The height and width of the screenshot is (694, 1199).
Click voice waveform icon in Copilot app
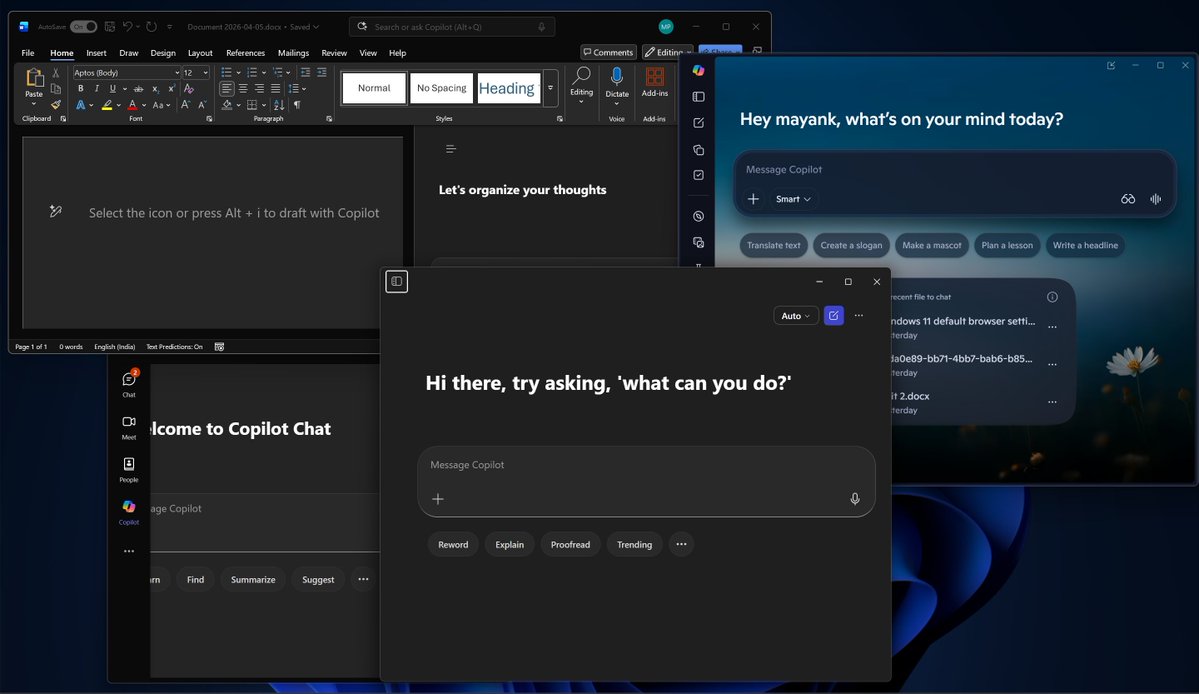point(1155,199)
